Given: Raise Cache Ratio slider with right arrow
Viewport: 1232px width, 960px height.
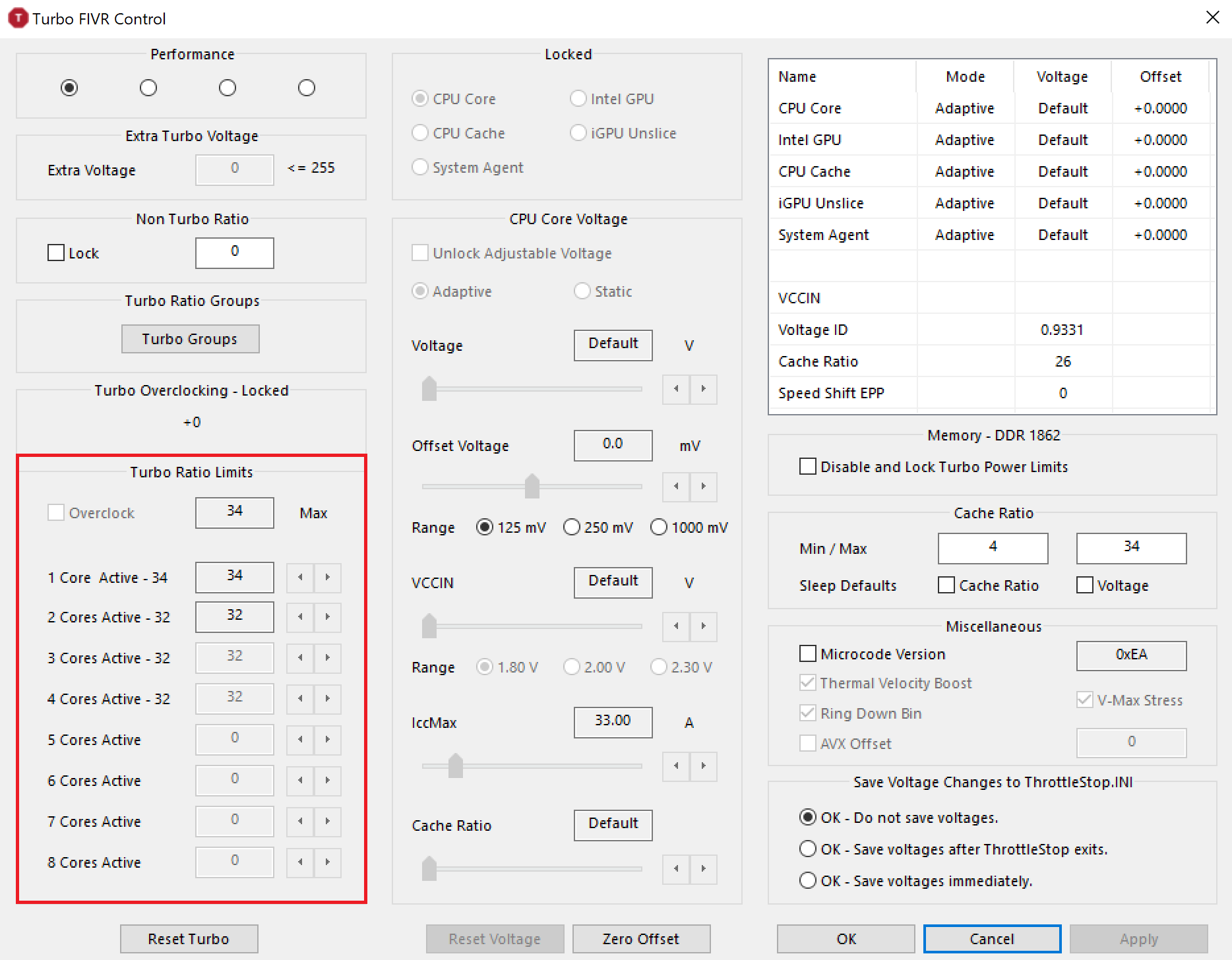Looking at the screenshot, I should coord(704,869).
